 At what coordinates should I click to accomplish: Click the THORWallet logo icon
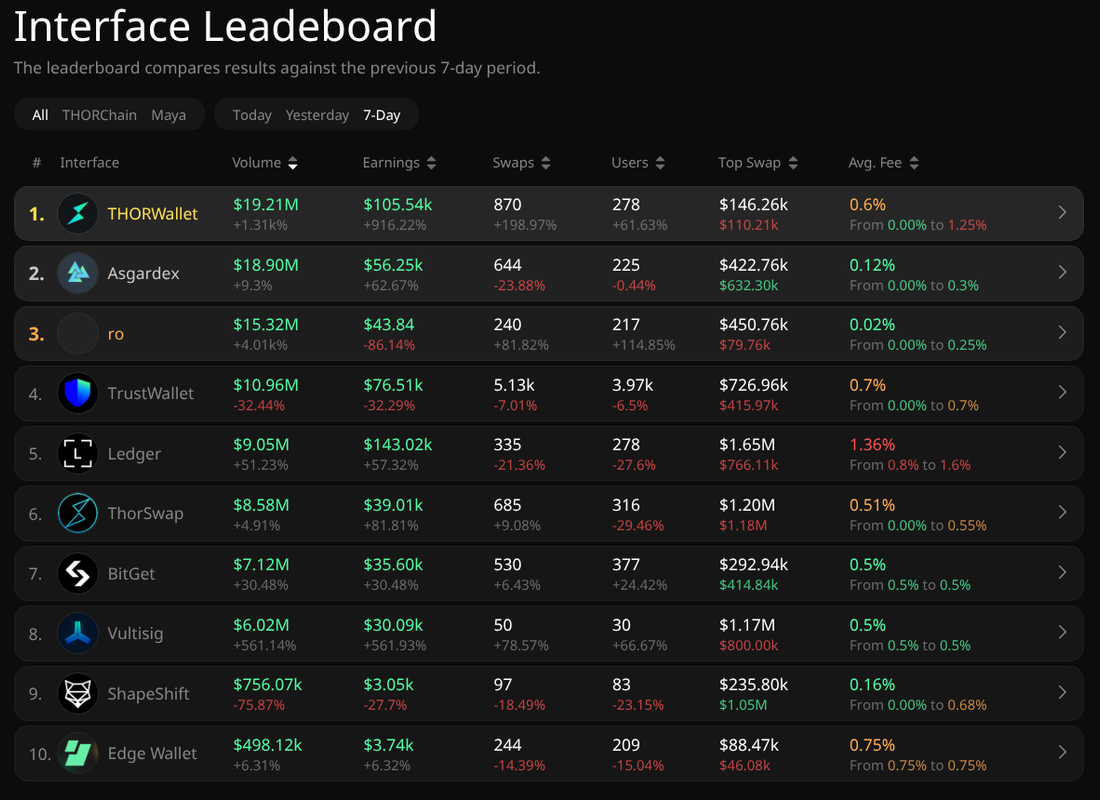pos(77,213)
